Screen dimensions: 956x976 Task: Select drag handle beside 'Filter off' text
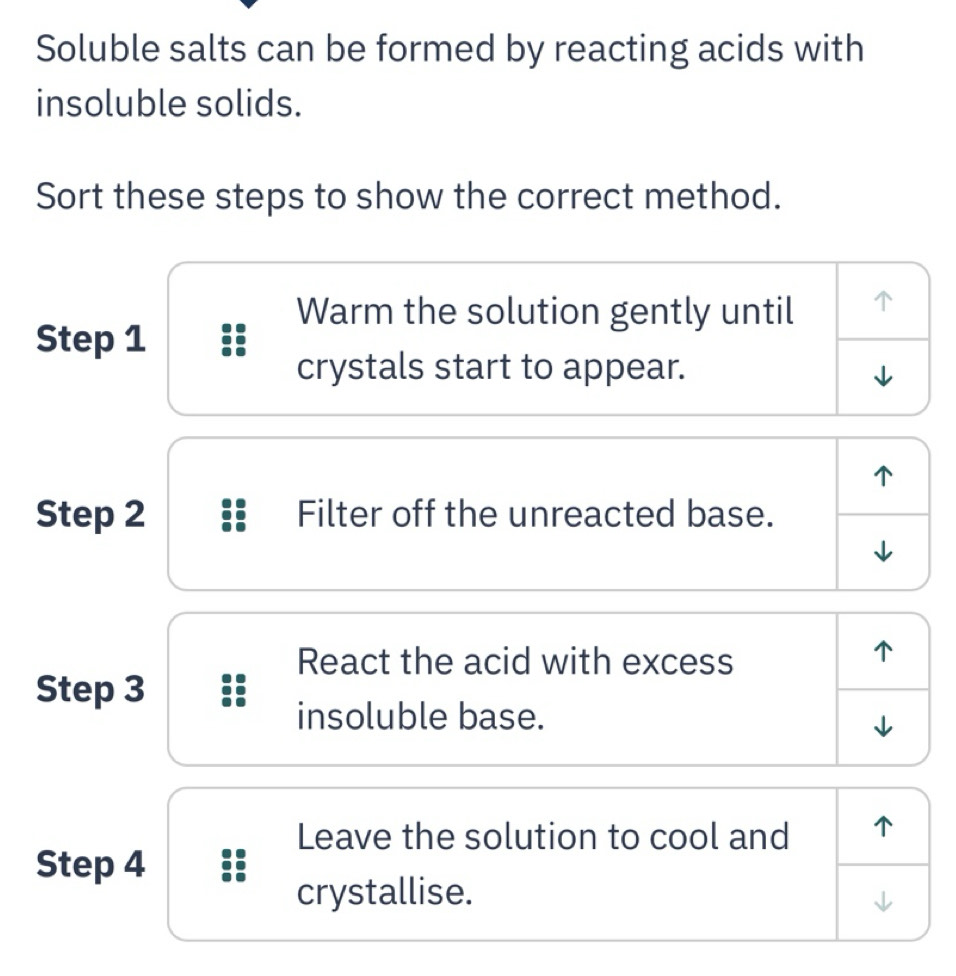tap(234, 515)
